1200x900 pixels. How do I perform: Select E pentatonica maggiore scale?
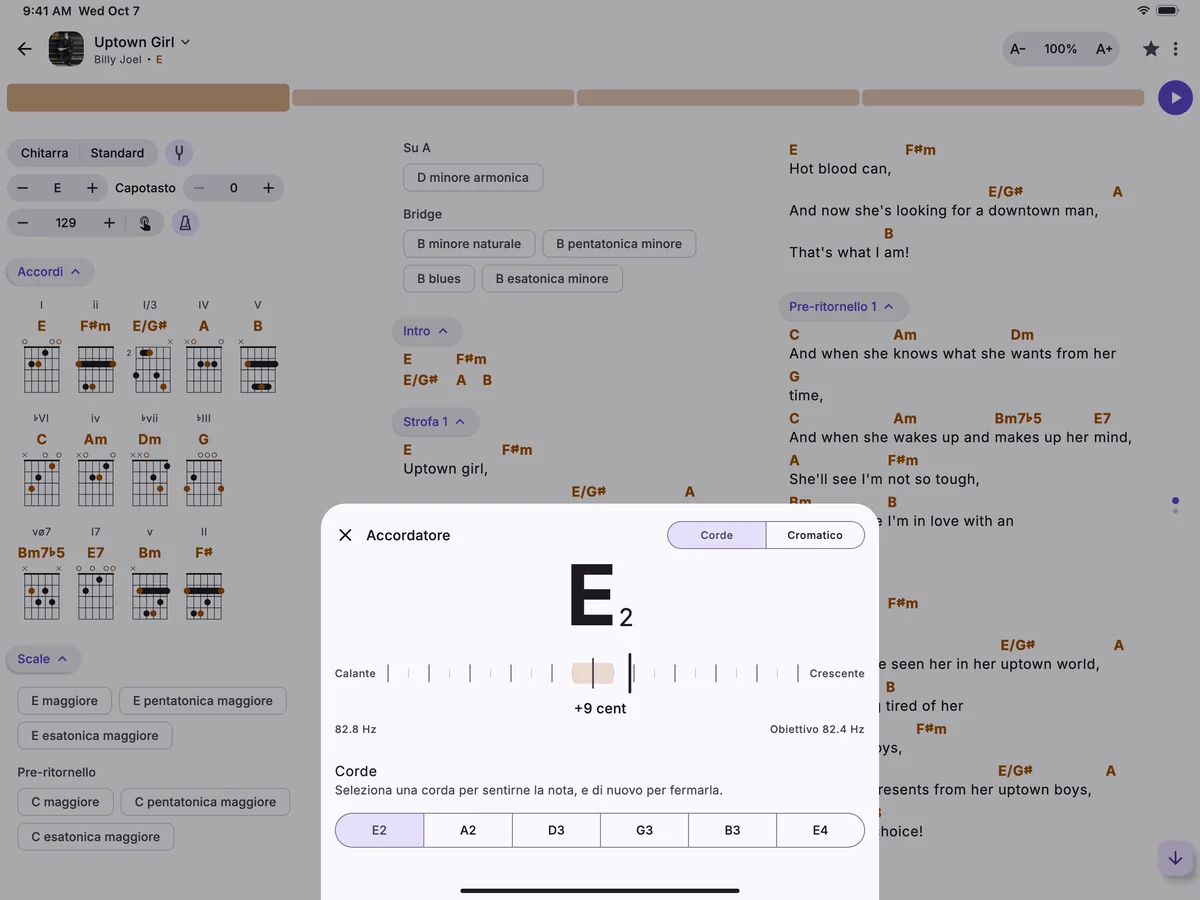coord(202,701)
